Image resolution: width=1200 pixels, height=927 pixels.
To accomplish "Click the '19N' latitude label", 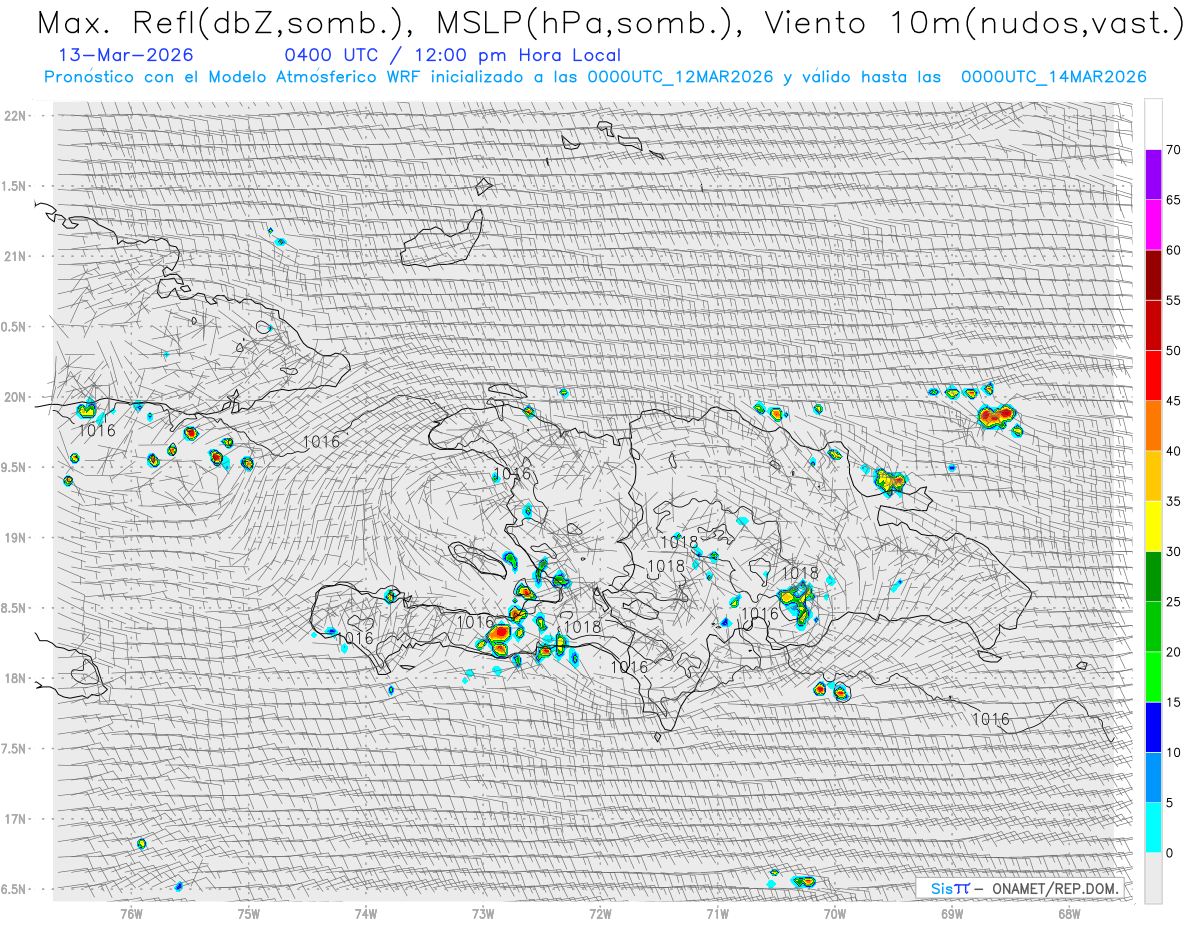I will click(16, 538).
